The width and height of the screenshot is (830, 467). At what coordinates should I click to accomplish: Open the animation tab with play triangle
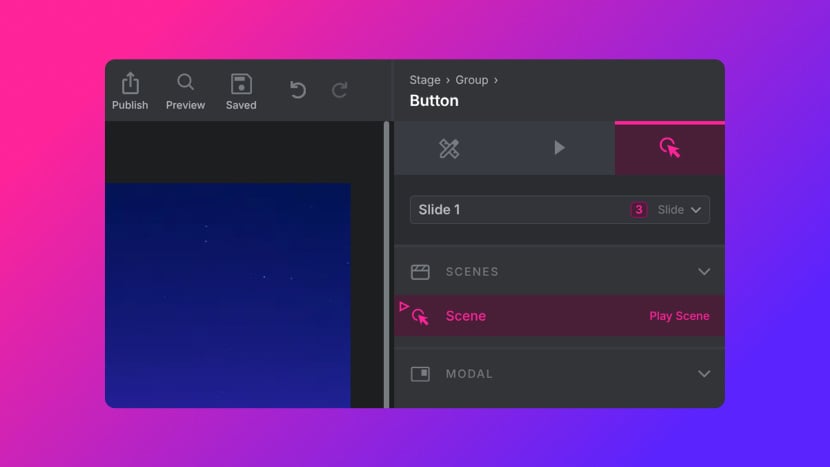coord(559,149)
